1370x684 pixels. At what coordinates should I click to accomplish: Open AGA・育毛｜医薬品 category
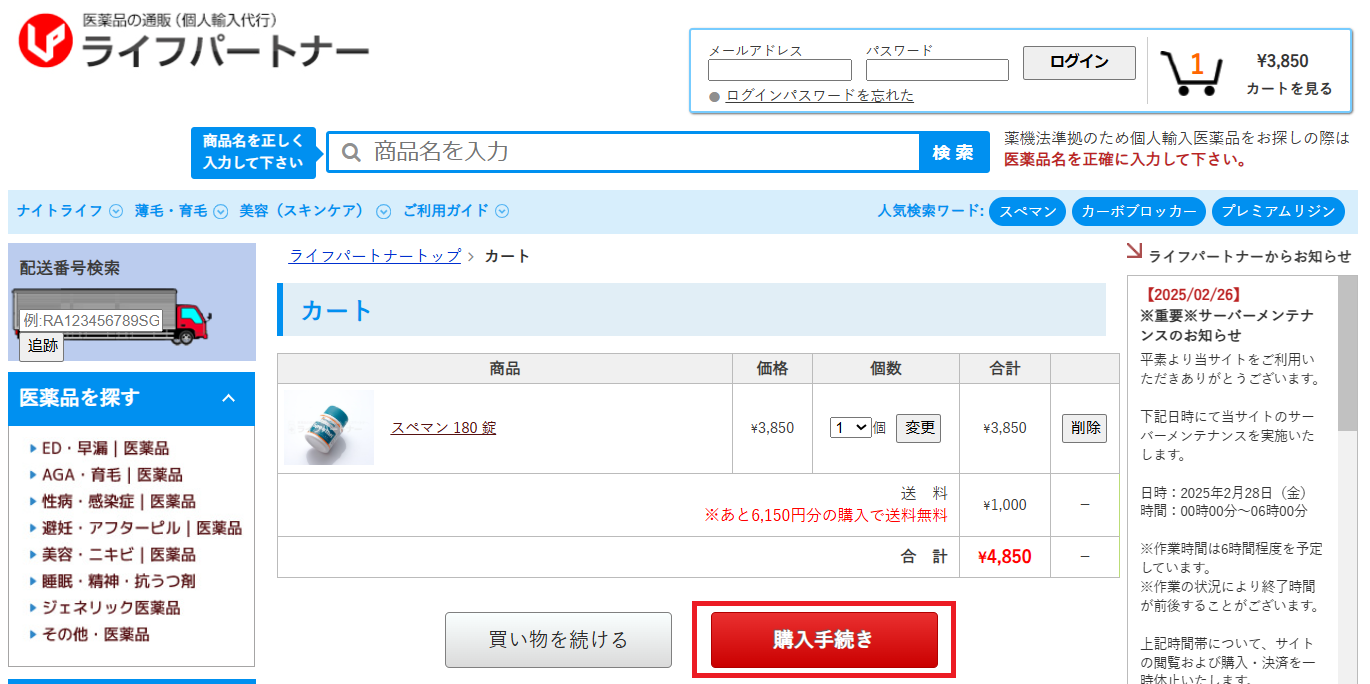pos(112,475)
